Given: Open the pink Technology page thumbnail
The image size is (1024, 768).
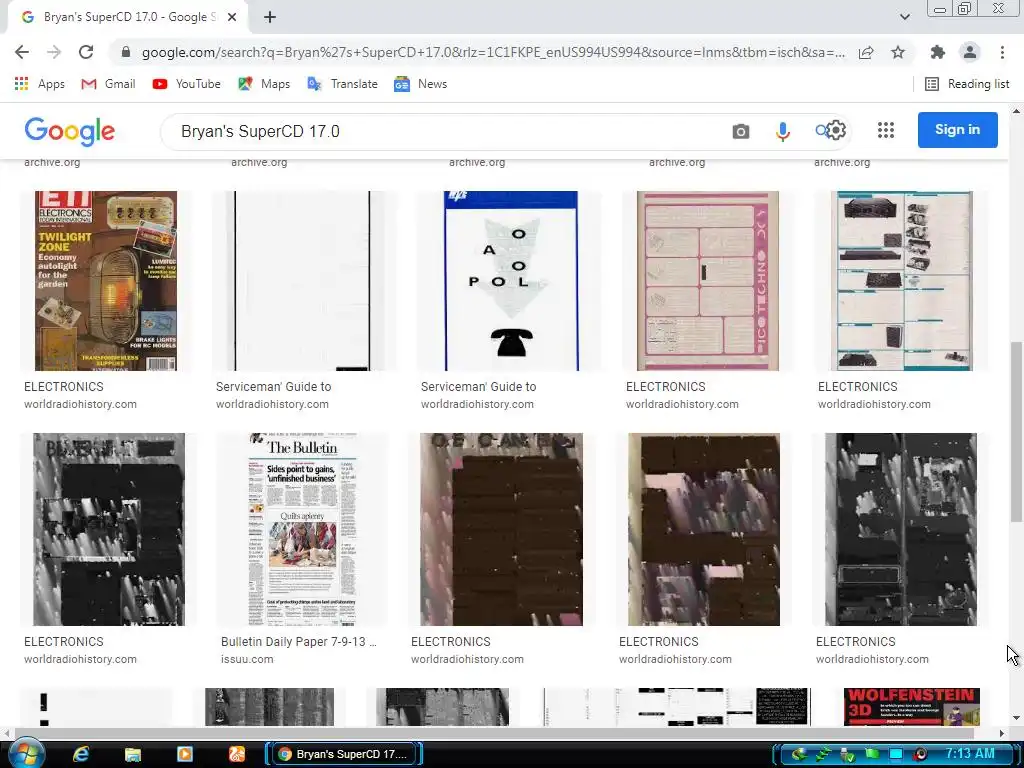Looking at the screenshot, I should 708,281.
